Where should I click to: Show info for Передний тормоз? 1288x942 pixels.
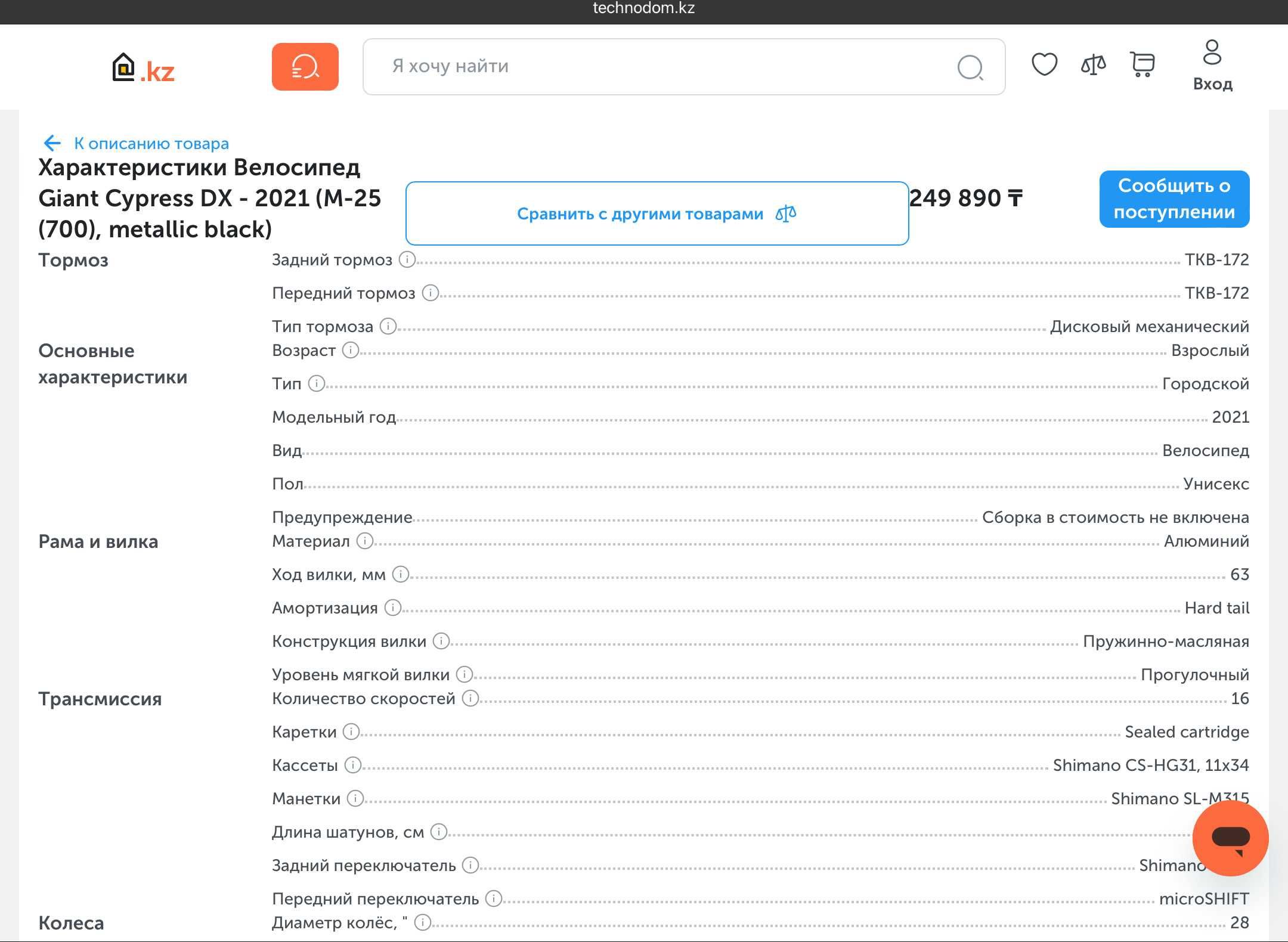tap(430, 293)
